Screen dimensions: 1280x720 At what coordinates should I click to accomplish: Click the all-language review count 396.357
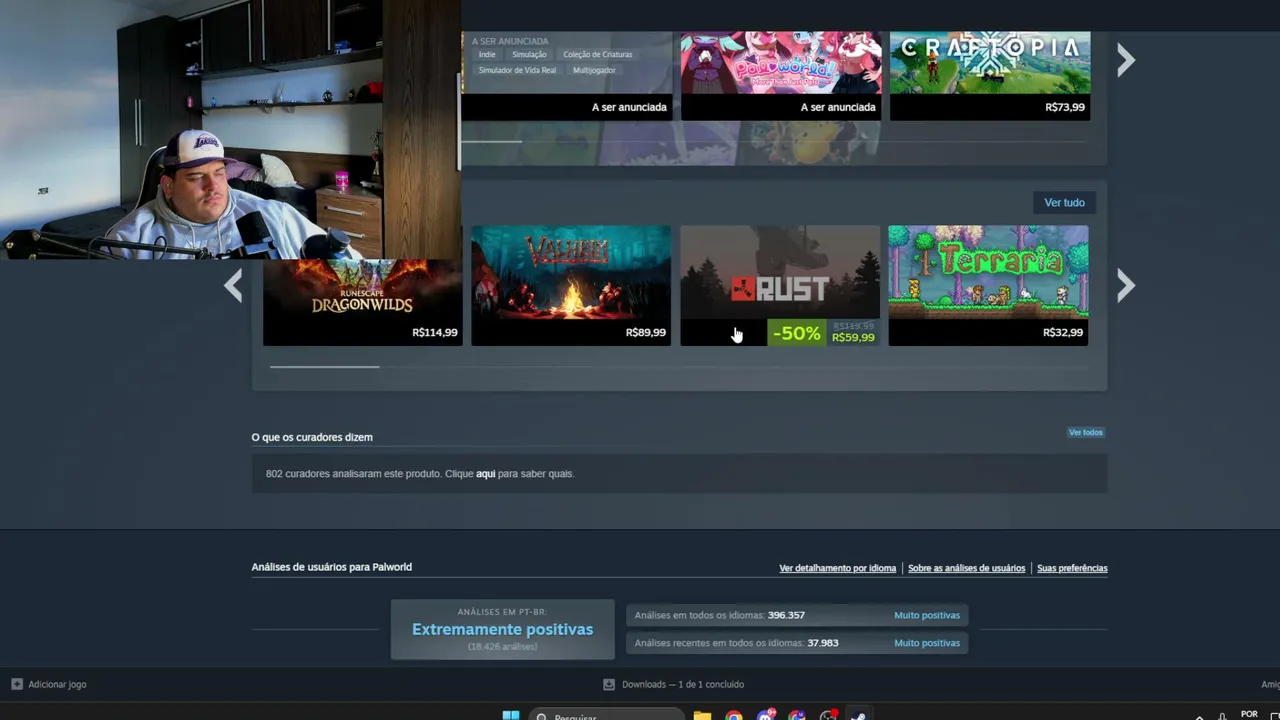click(786, 615)
